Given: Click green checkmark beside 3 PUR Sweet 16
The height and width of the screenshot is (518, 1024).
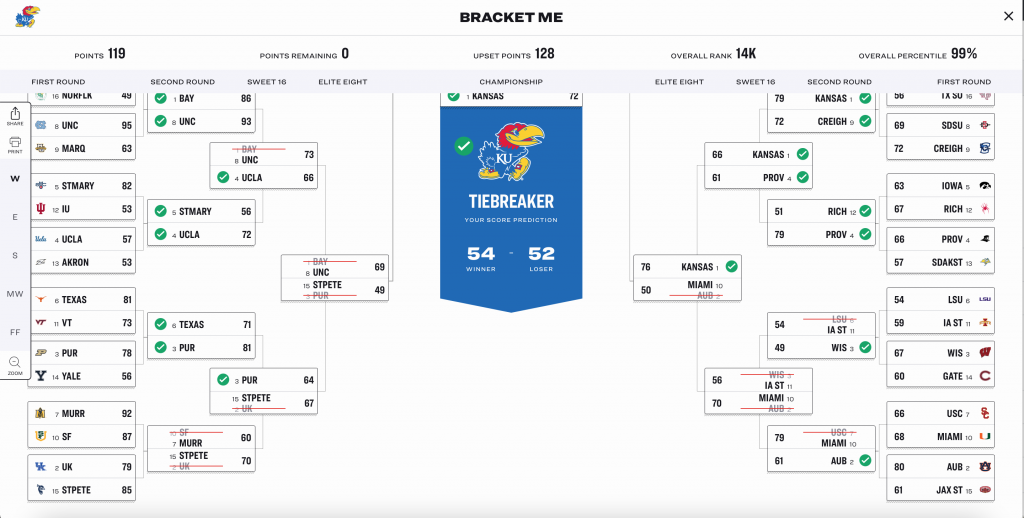Looking at the screenshot, I should (223, 380).
